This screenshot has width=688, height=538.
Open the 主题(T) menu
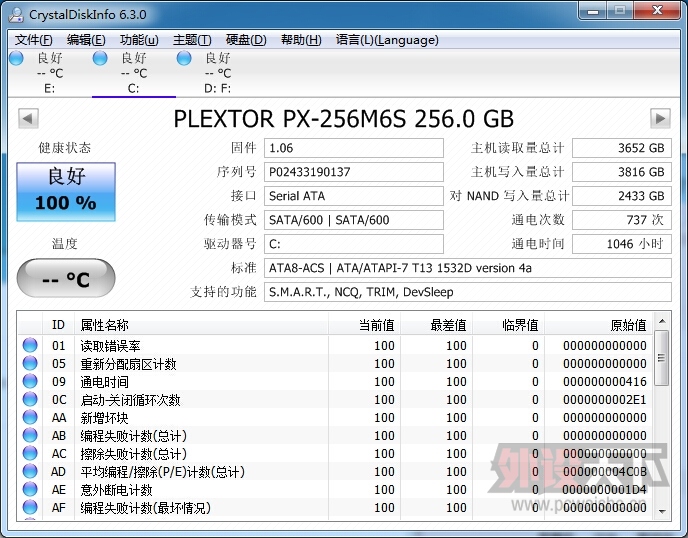(191, 40)
